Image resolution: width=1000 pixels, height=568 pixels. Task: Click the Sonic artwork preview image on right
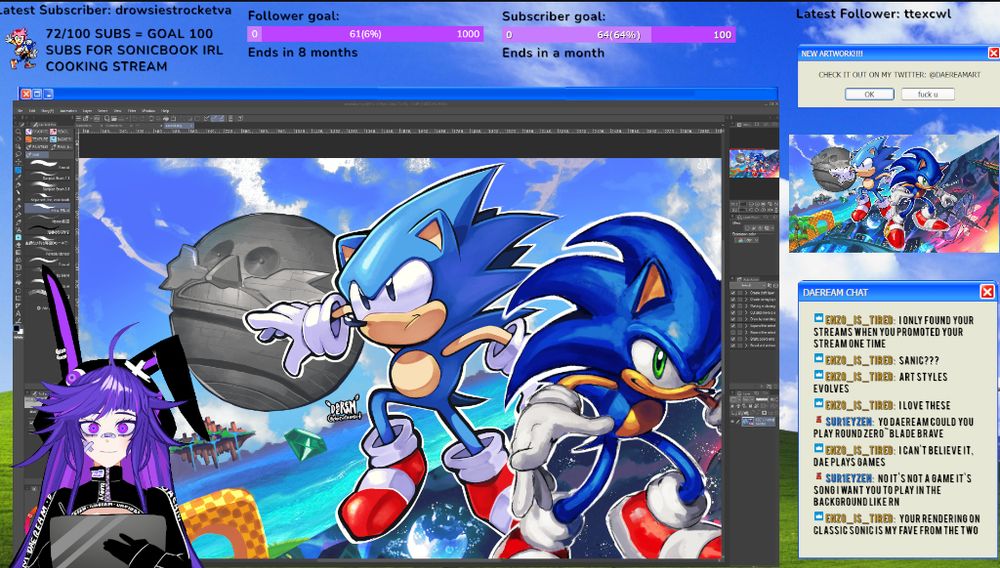click(x=894, y=193)
